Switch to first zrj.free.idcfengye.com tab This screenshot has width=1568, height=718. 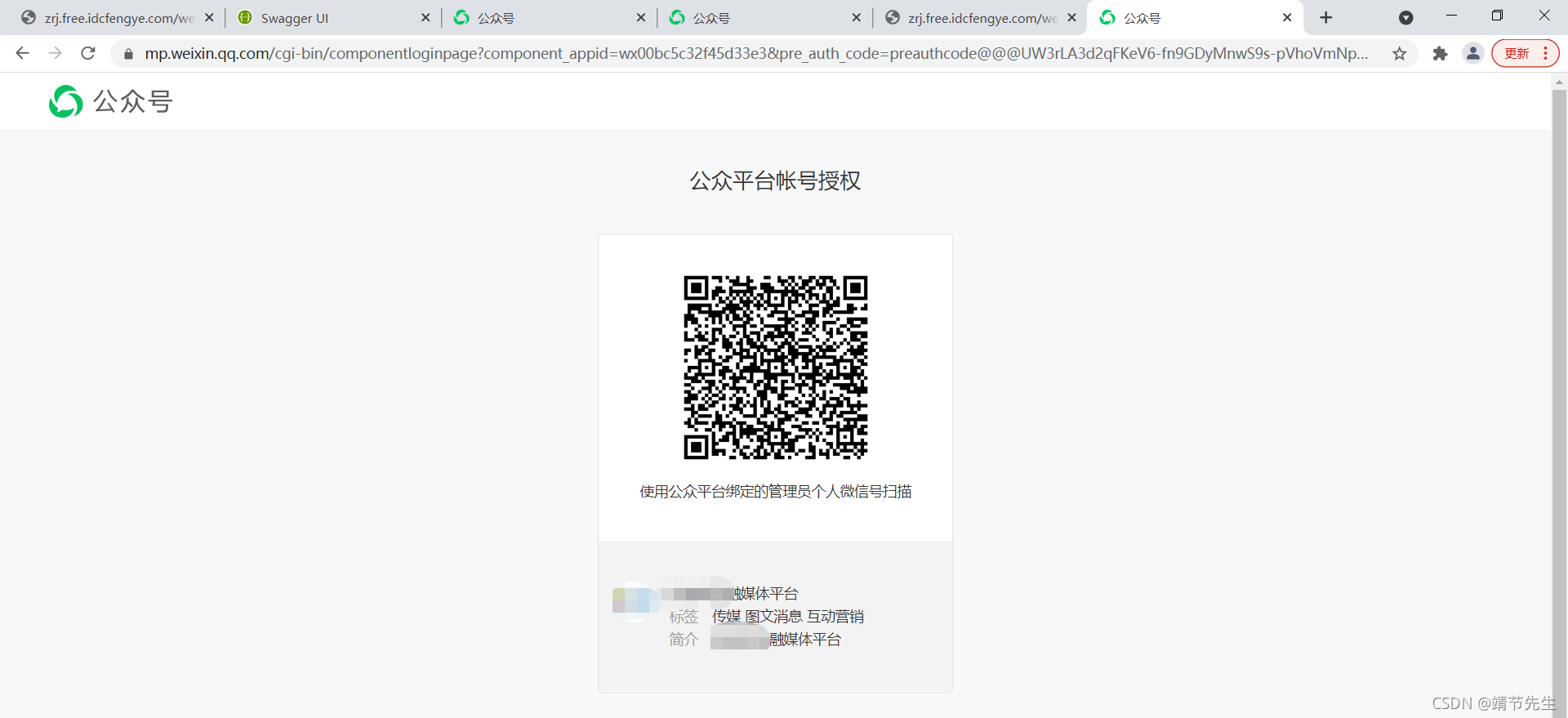118,18
